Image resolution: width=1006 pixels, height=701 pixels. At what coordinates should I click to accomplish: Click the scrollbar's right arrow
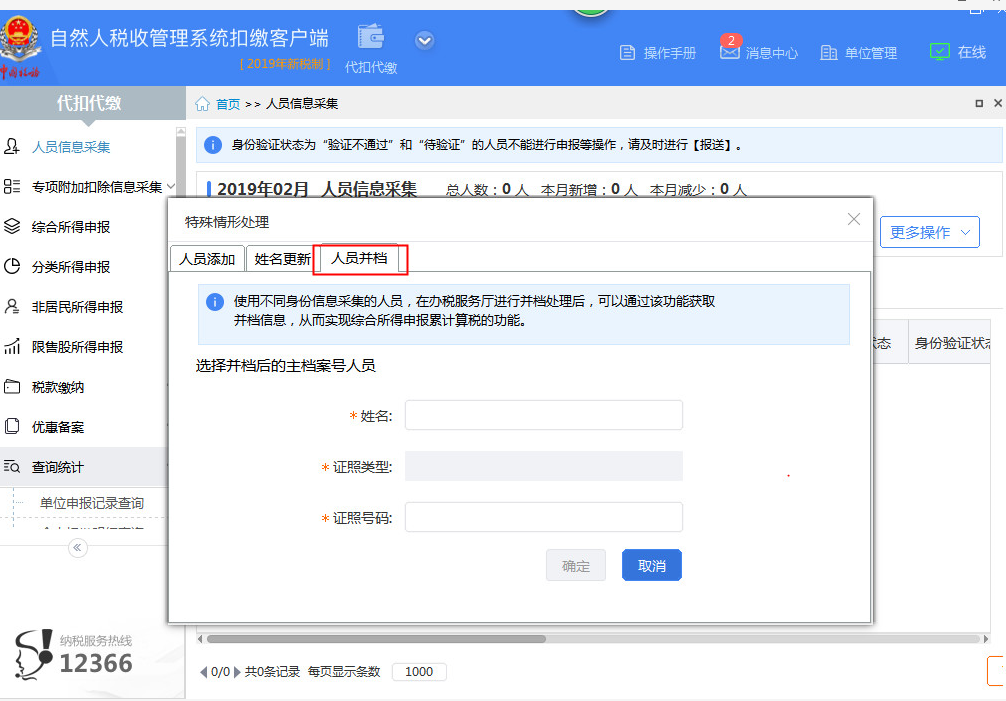click(x=986, y=639)
